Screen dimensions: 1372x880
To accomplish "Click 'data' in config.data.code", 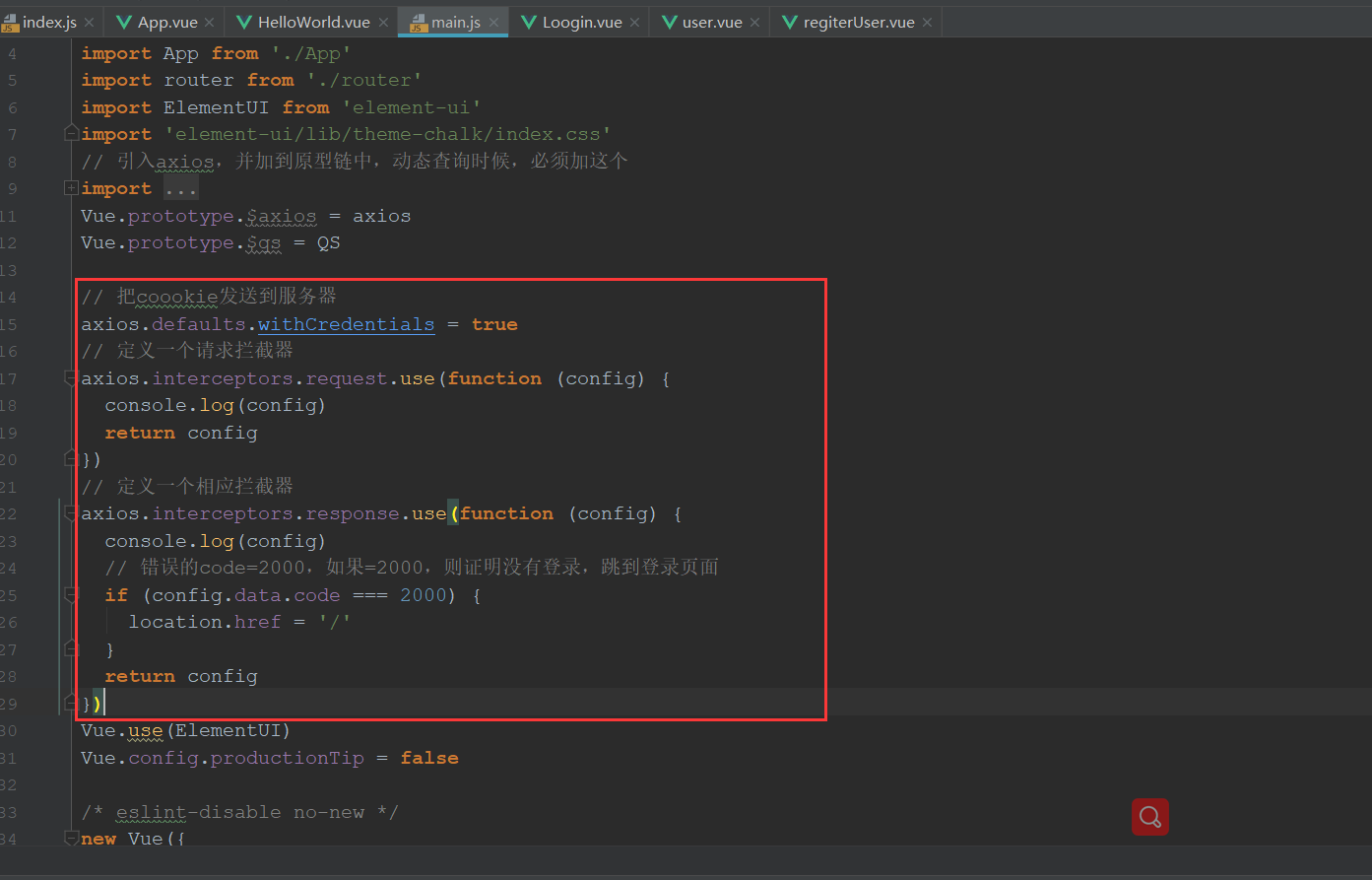I will pyautogui.click(x=258, y=595).
